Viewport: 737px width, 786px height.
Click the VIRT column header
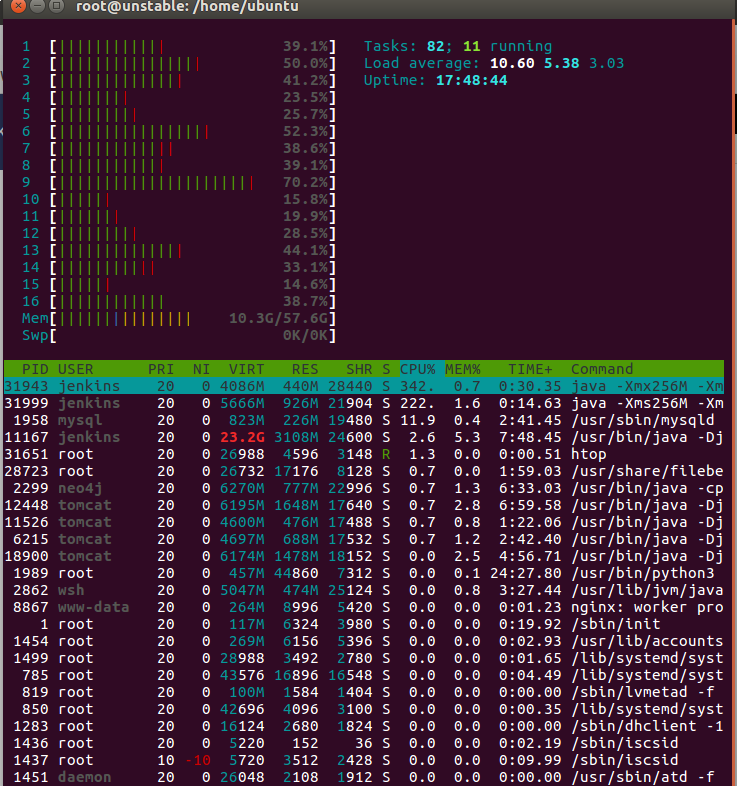[246, 369]
